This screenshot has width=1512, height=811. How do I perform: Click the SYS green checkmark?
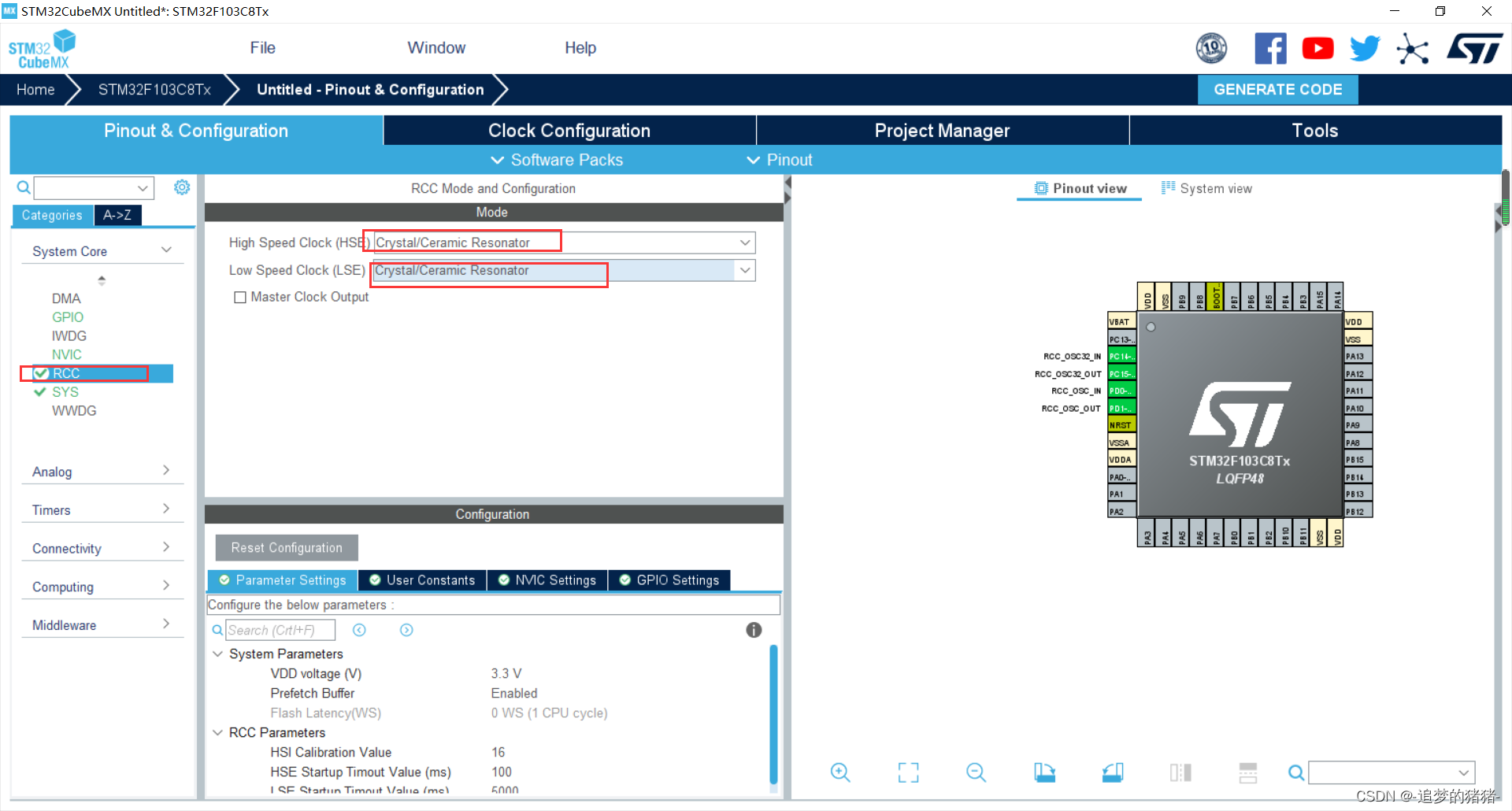pos(39,391)
